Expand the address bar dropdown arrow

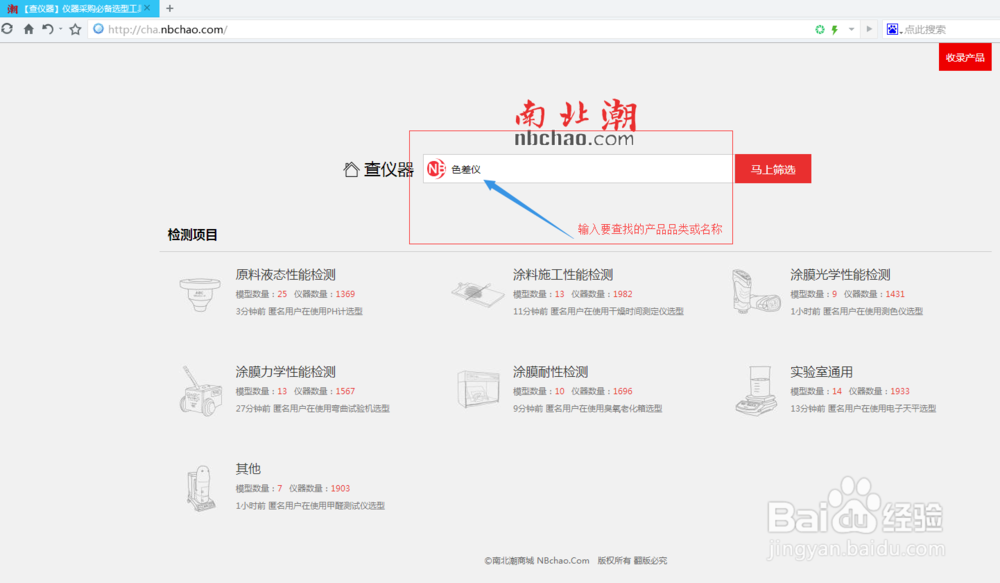(x=851, y=29)
